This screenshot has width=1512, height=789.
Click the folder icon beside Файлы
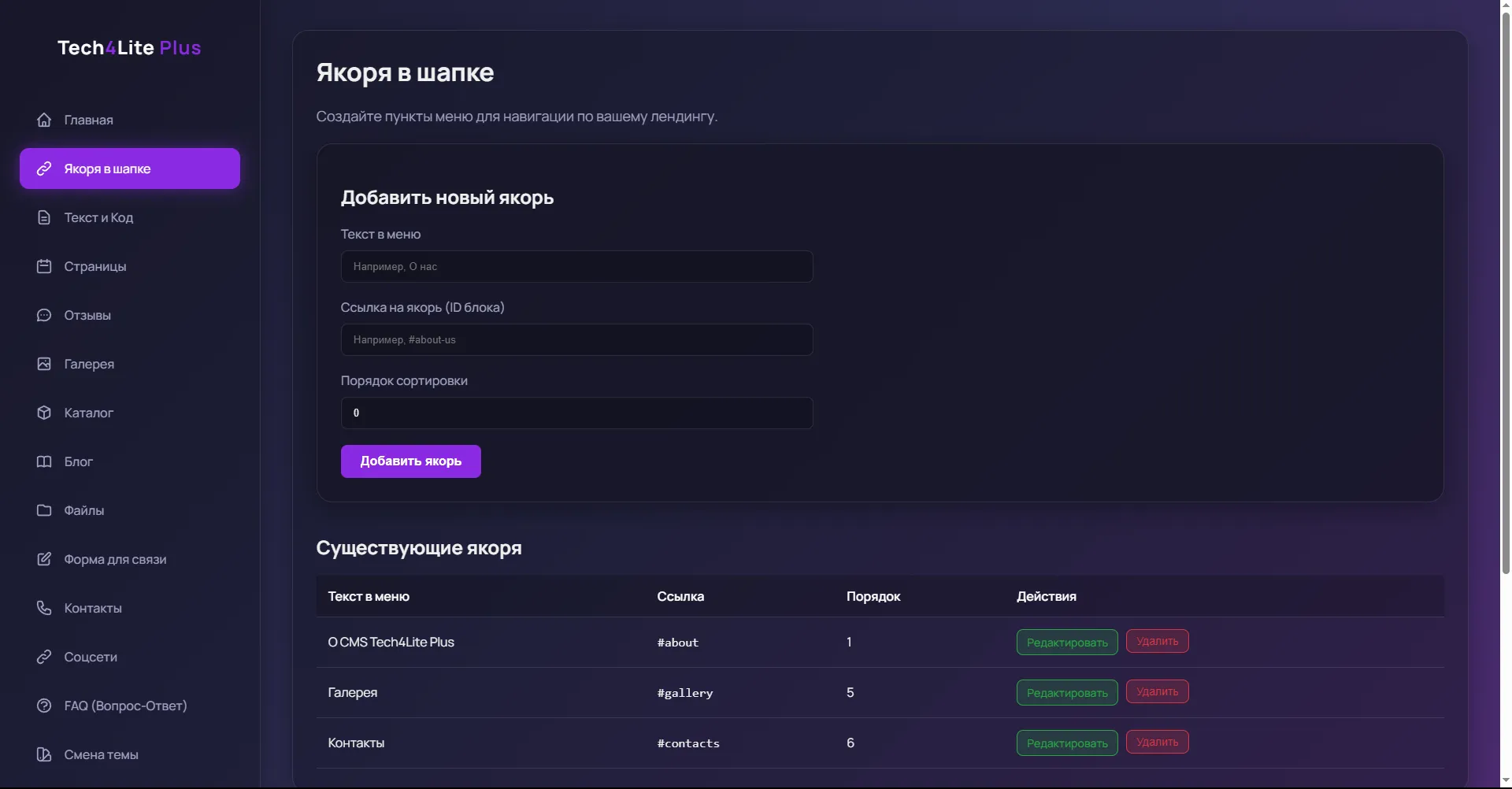(x=44, y=510)
